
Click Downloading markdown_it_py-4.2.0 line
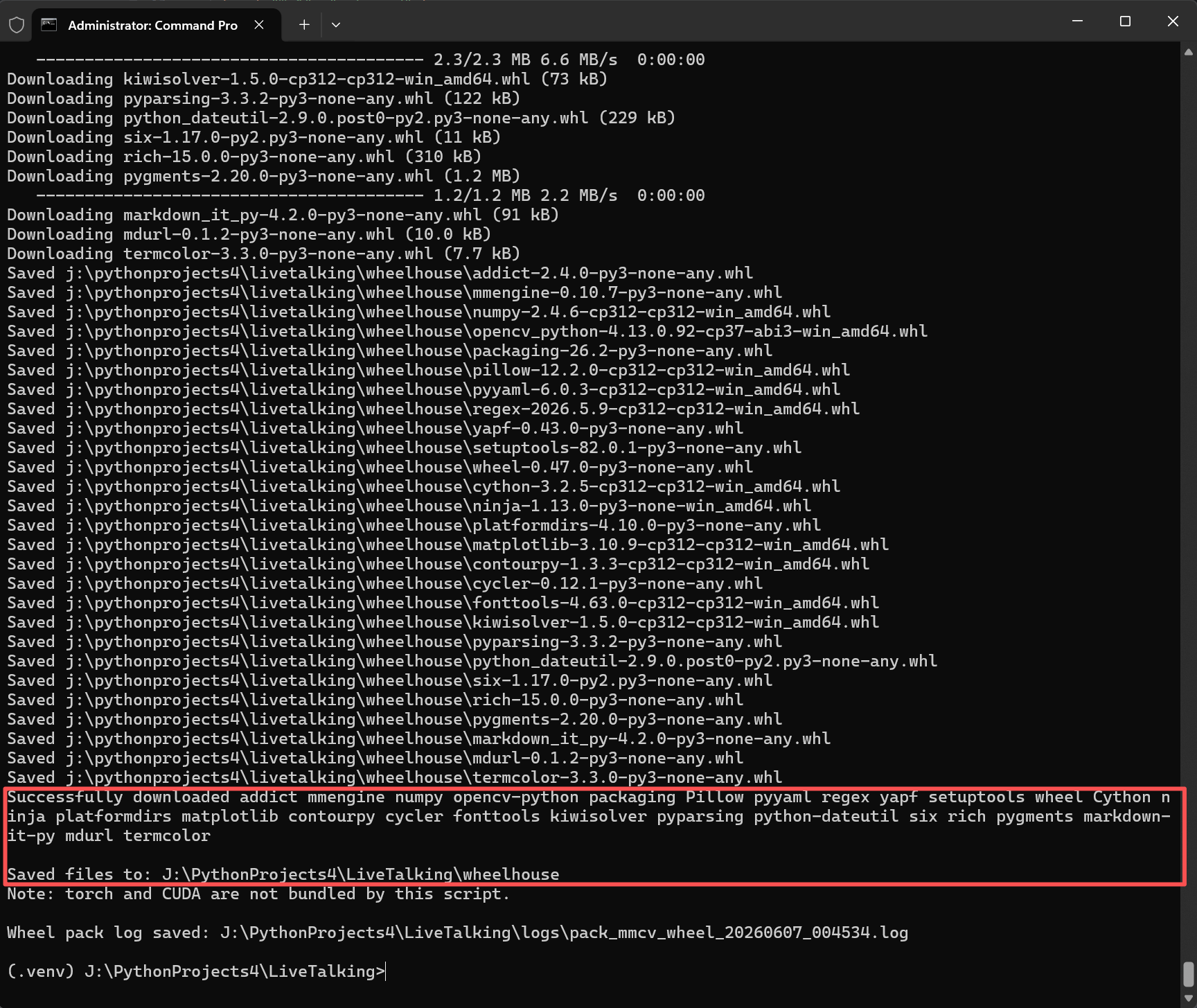pyautogui.click(x=283, y=215)
